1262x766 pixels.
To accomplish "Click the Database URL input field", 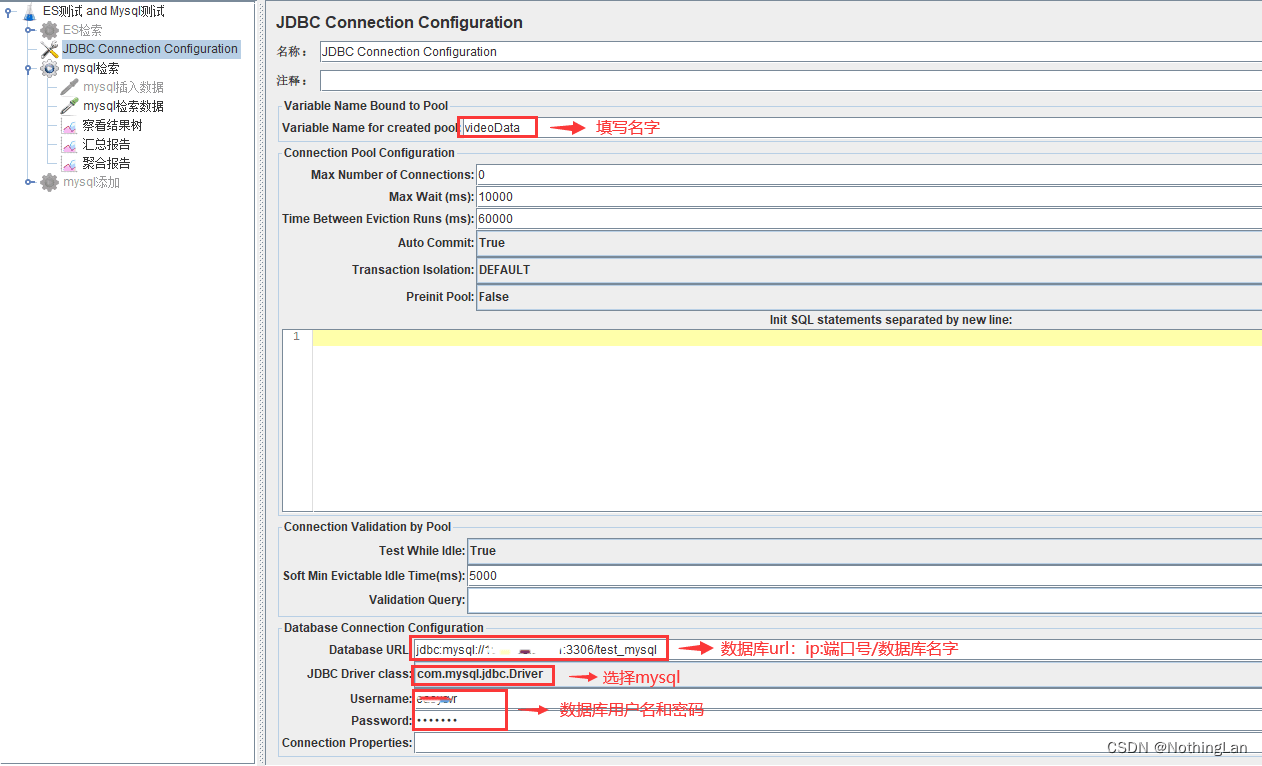I will coord(540,648).
